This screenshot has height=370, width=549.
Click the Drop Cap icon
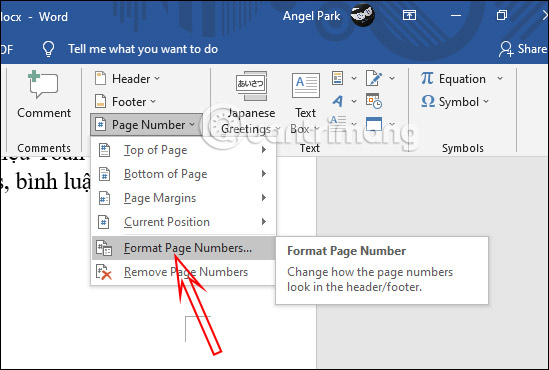tap(338, 123)
